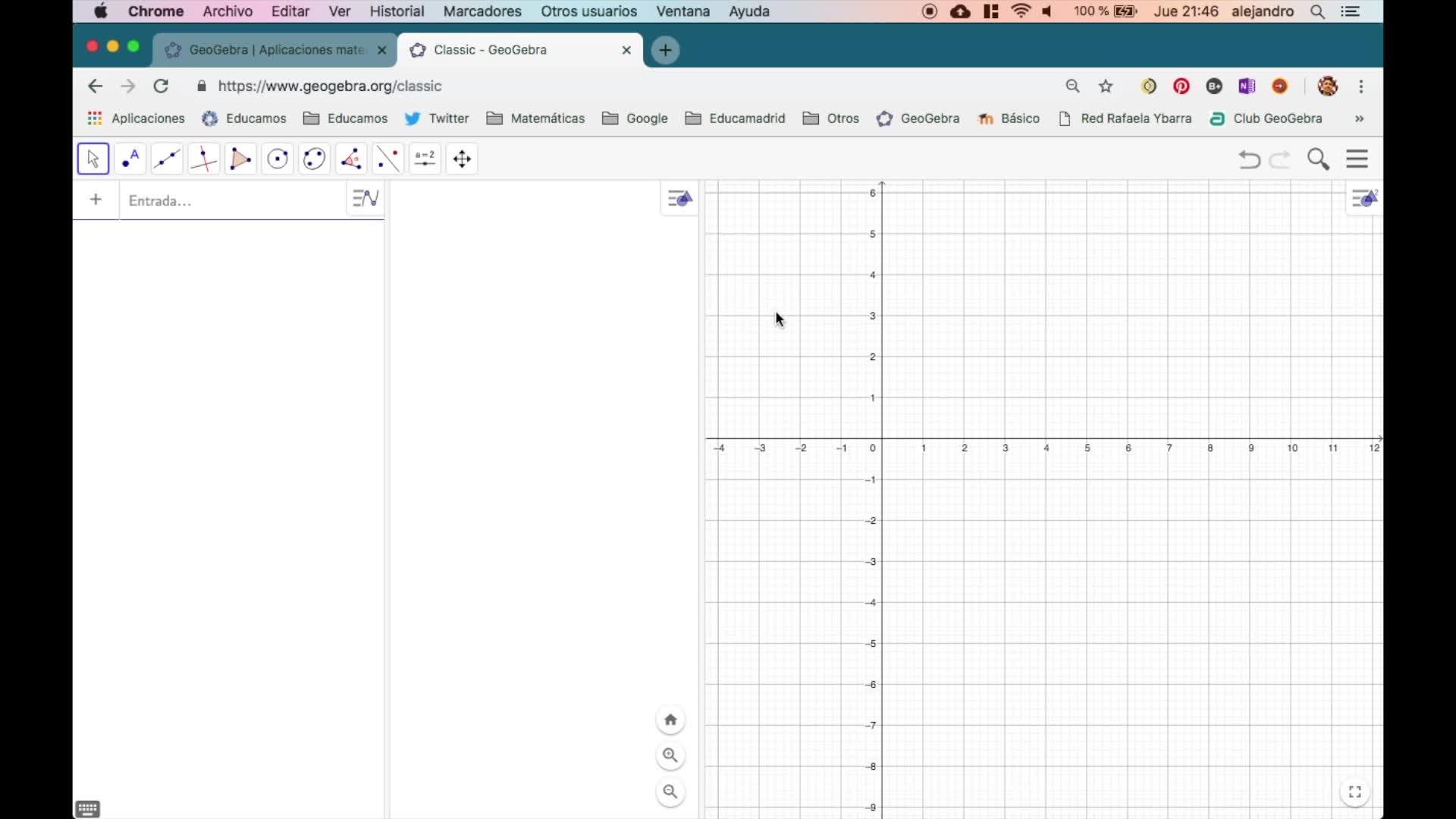The height and width of the screenshot is (819, 1456).
Task: Toggle the Graphics view style bar
Action: 680,199
